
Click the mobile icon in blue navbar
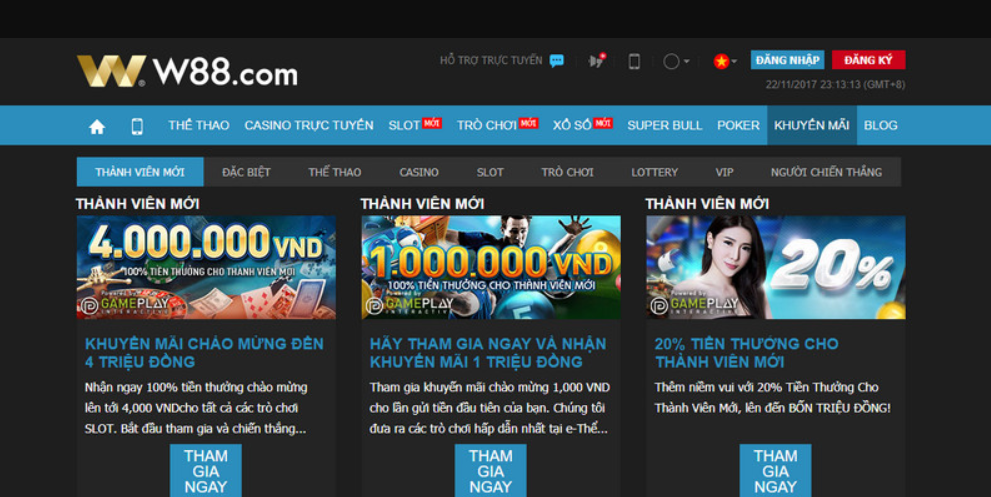coord(137,126)
